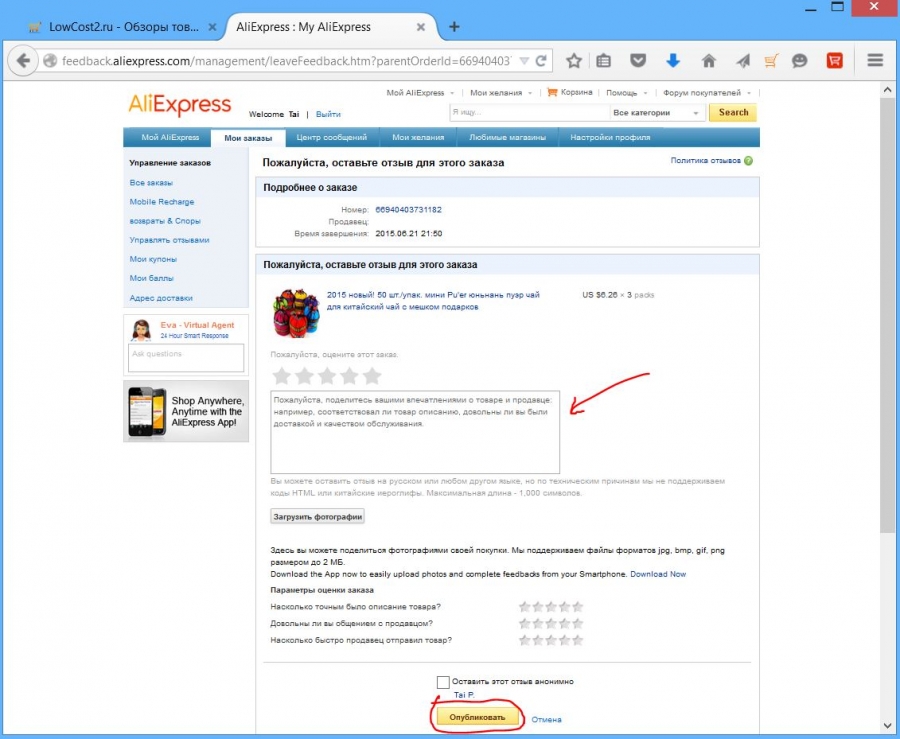The image size is (900, 739).
Task: Click Выйти logout link
Action: click(328, 114)
